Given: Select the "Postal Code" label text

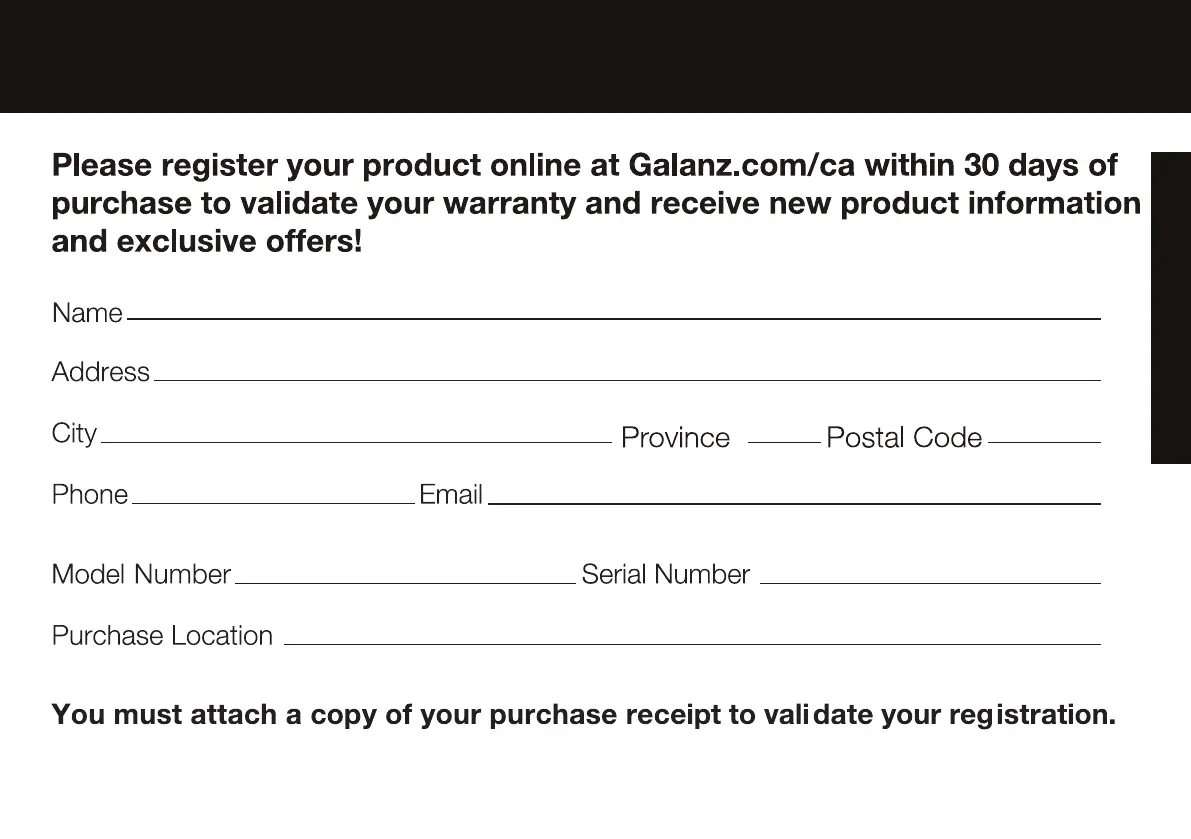Looking at the screenshot, I should tap(904, 438).
